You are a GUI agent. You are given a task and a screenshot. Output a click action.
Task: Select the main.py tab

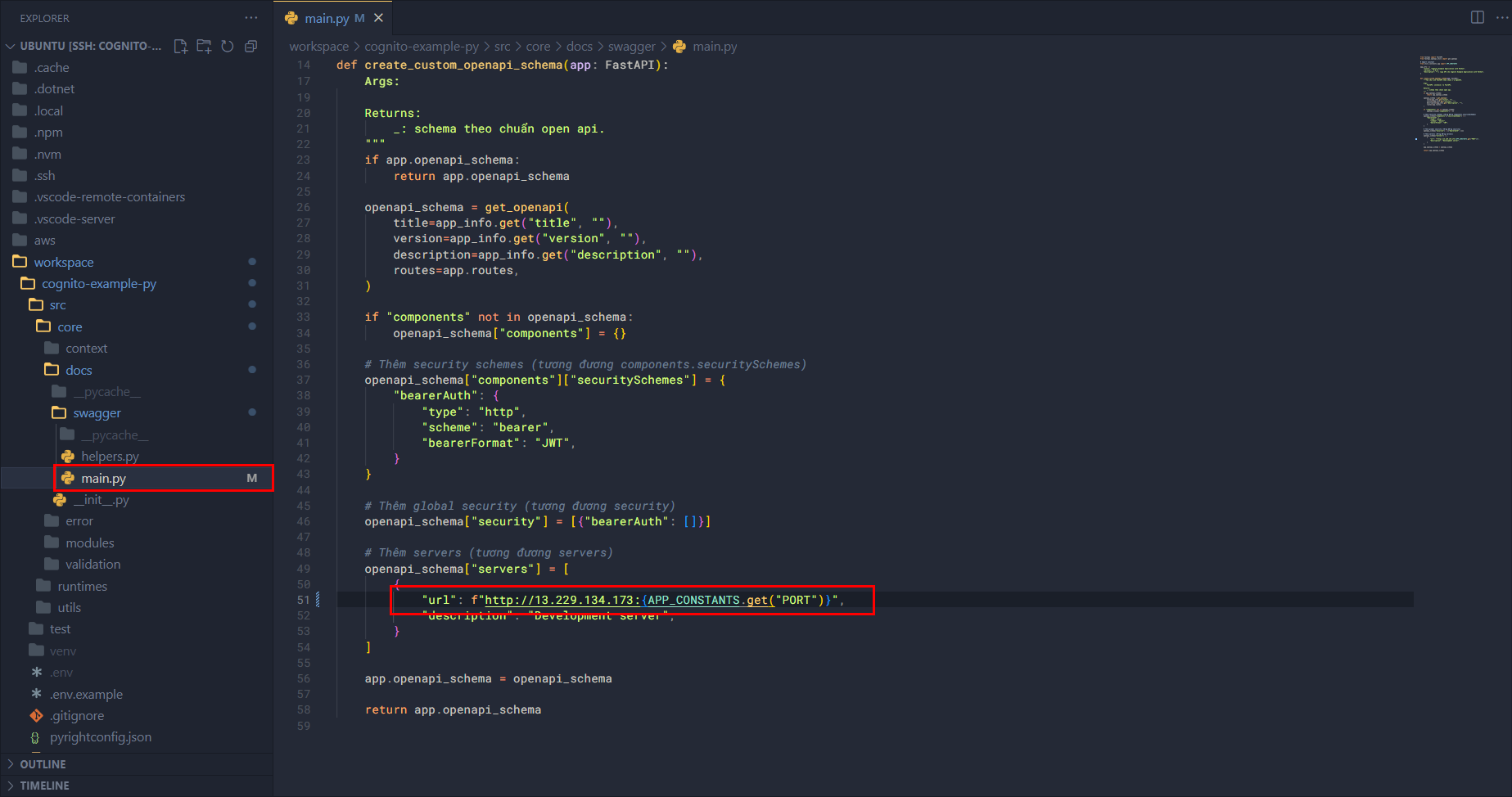pos(327,18)
